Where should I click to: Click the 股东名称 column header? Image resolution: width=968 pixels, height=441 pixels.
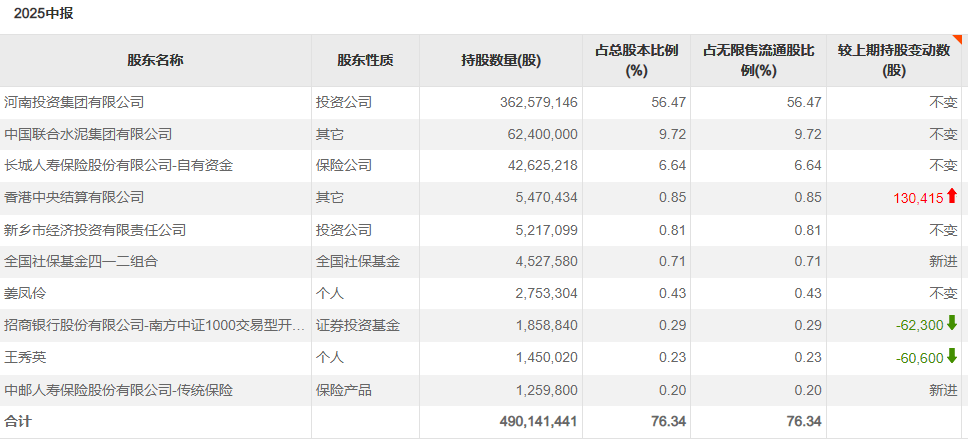click(156, 61)
